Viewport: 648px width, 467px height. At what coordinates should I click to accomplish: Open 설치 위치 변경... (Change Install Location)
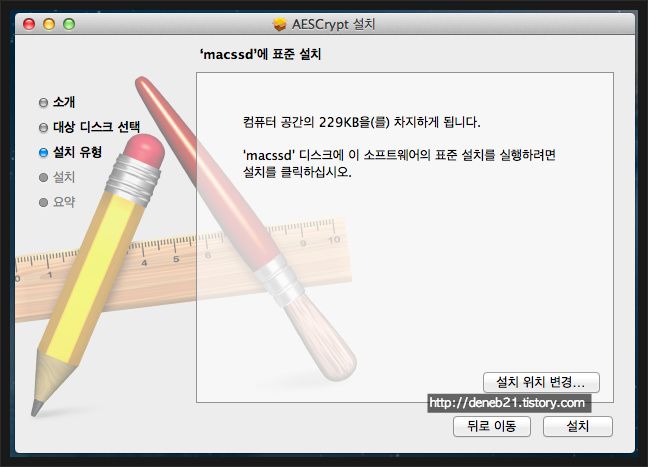point(541,382)
